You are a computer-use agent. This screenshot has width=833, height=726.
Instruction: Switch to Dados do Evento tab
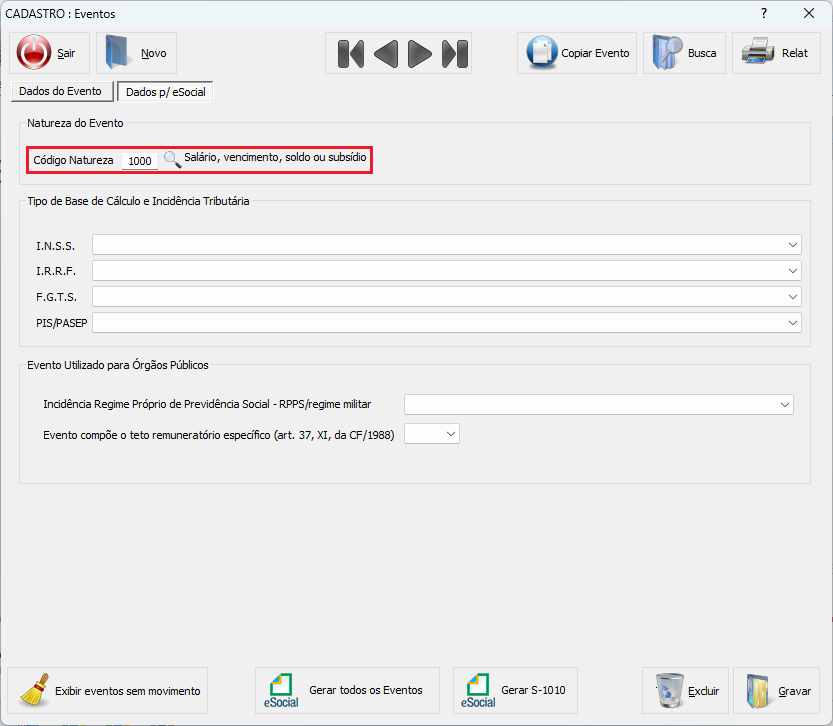point(60,91)
